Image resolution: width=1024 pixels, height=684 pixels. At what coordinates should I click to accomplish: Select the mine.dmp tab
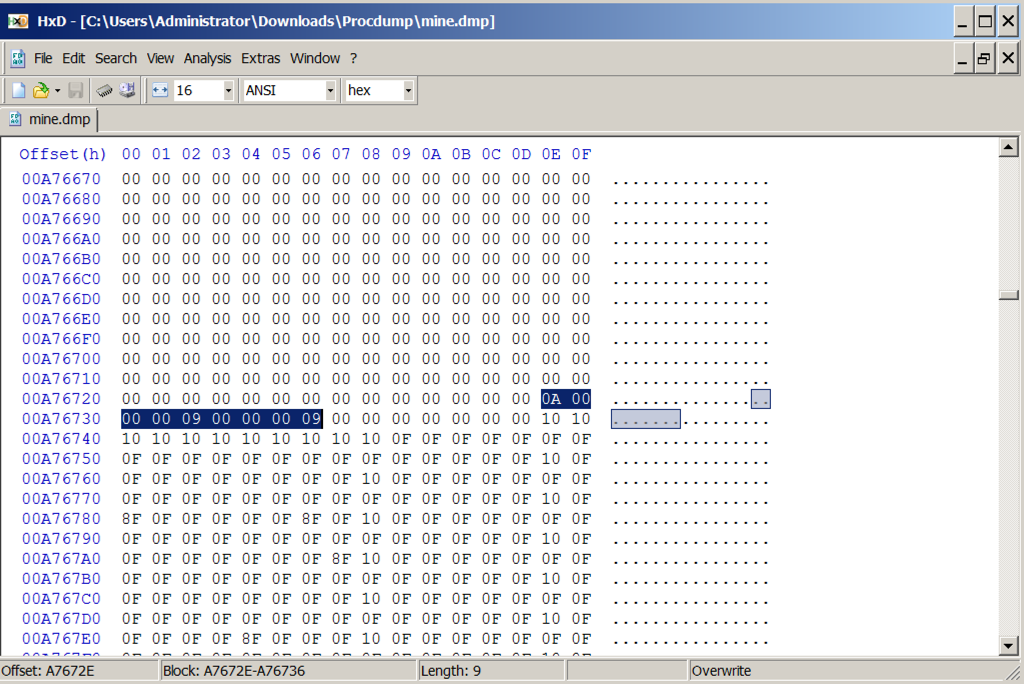point(50,119)
